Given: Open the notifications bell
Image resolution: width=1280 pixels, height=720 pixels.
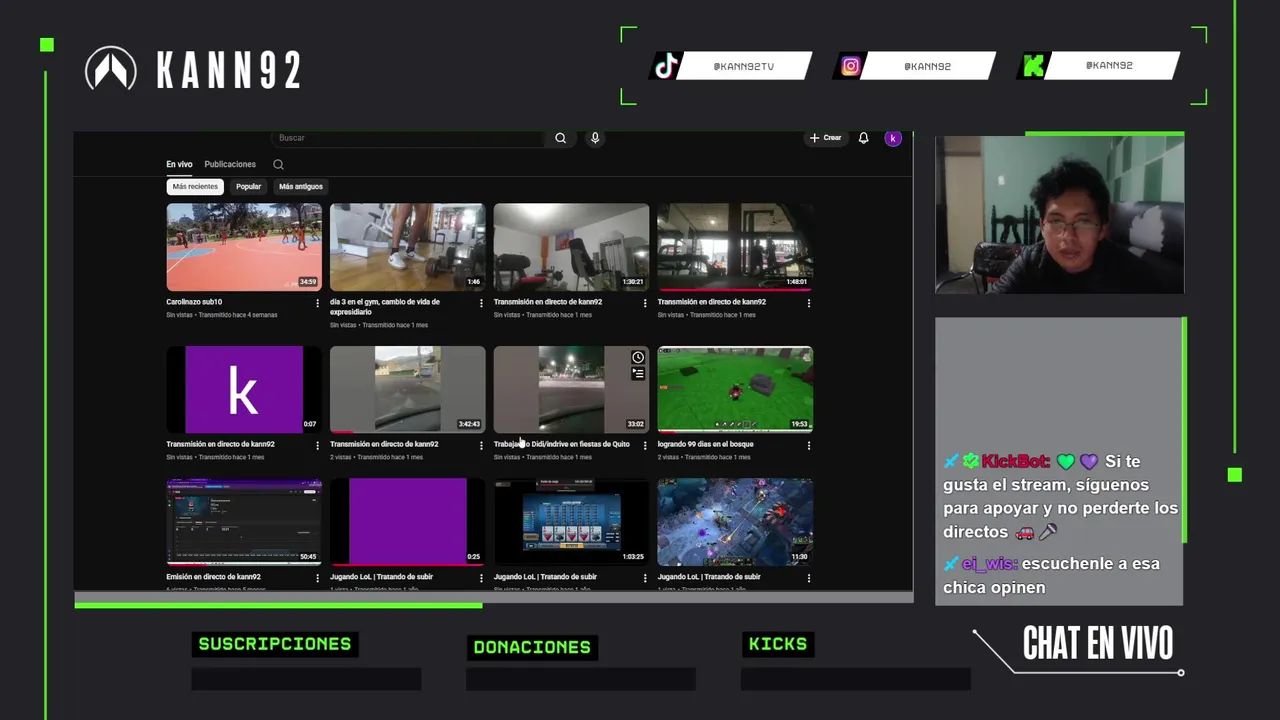Looking at the screenshot, I should pyautogui.click(x=863, y=138).
